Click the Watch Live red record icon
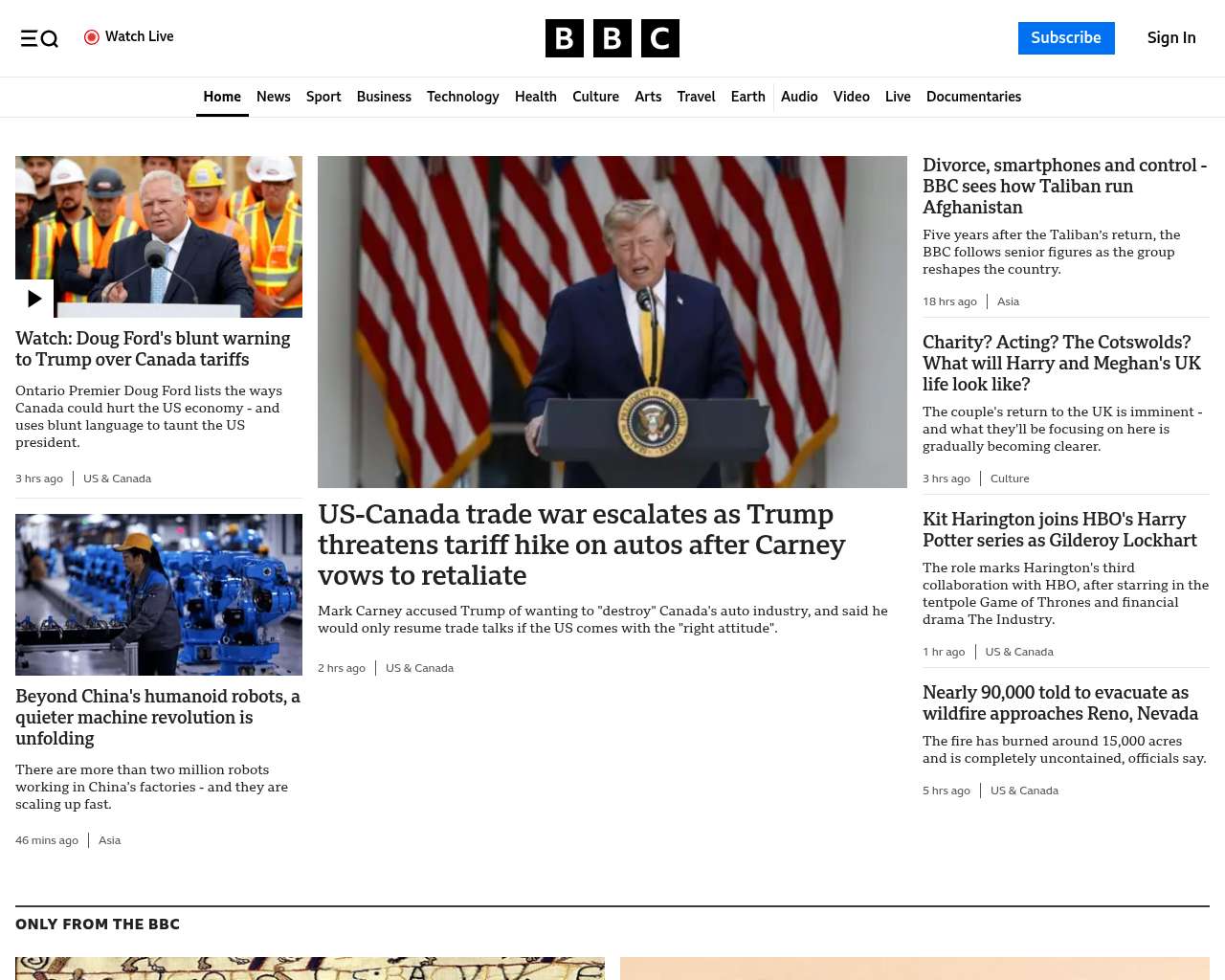This screenshot has width=1225, height=980. point(92,37)
